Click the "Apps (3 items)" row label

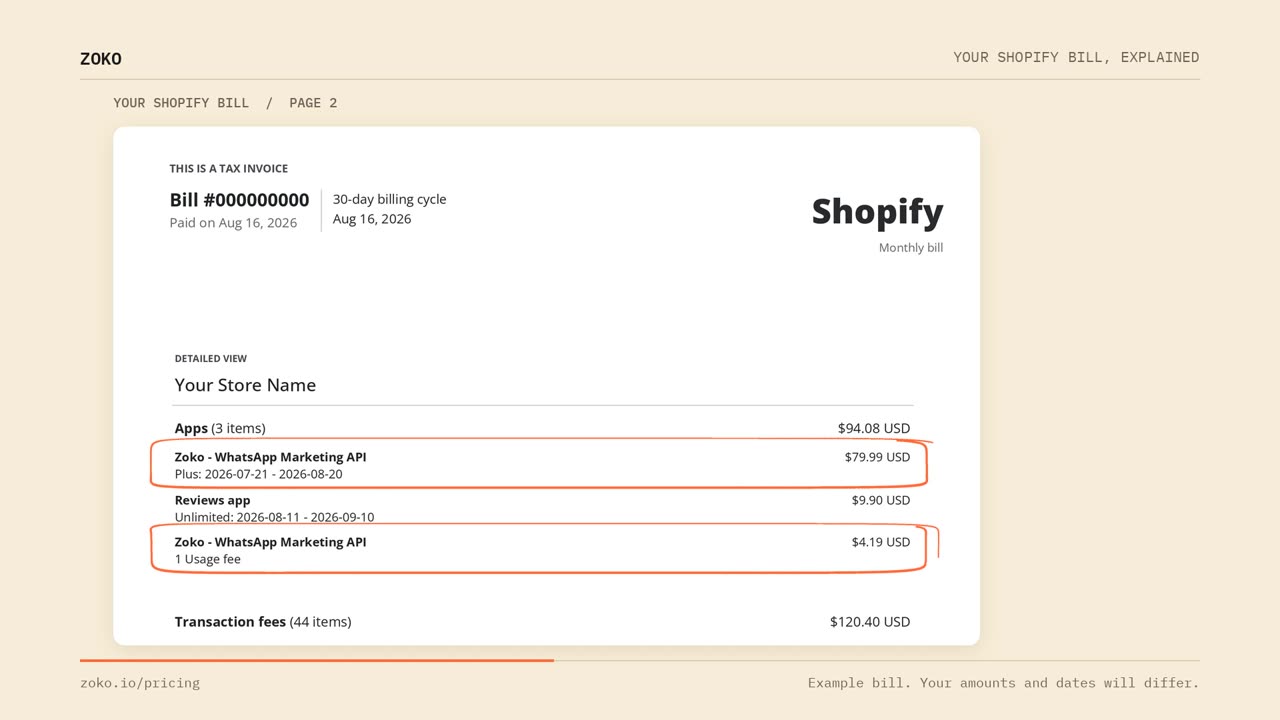click(220, 428)
